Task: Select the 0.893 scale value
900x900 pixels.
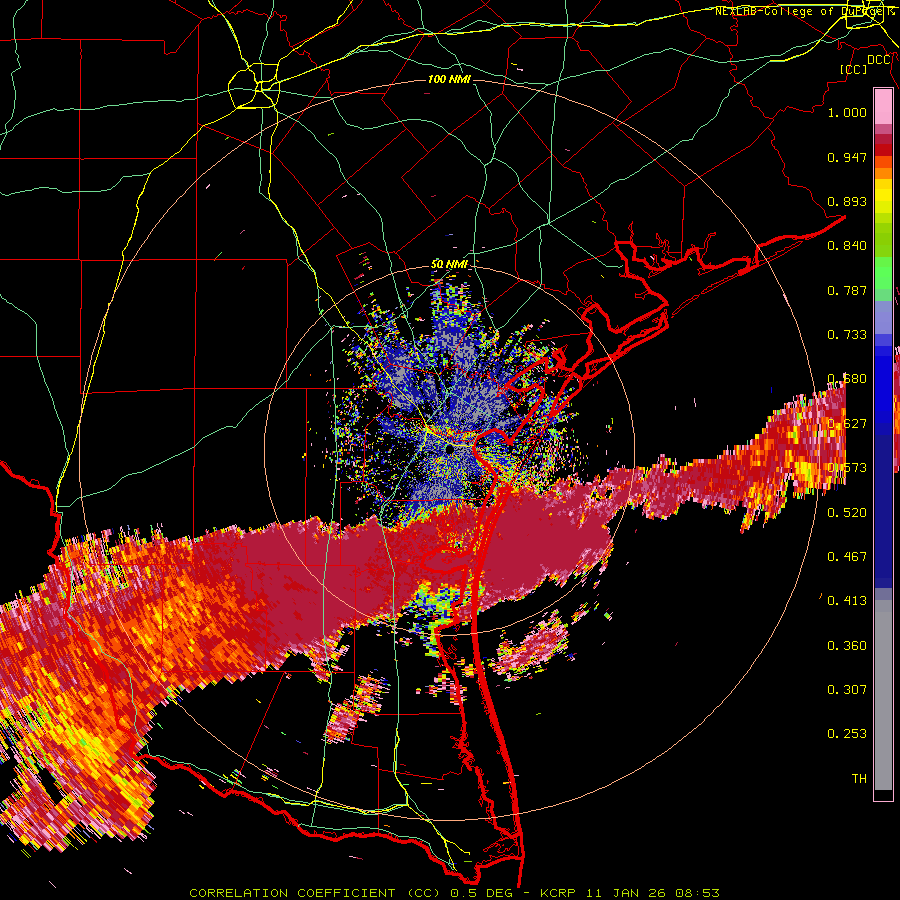Action: point(847,201)
